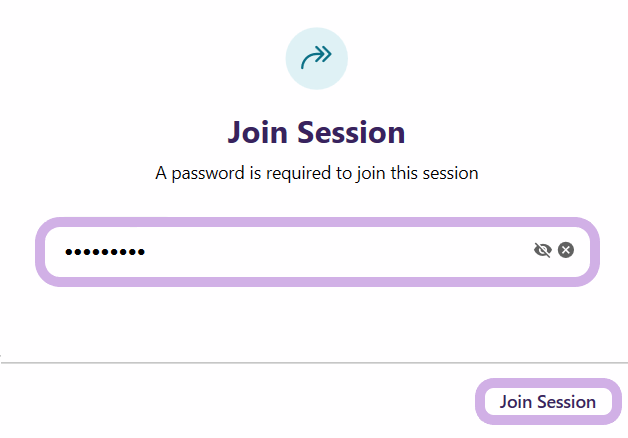Click the Join Session heading text

[x=316, y=132]
